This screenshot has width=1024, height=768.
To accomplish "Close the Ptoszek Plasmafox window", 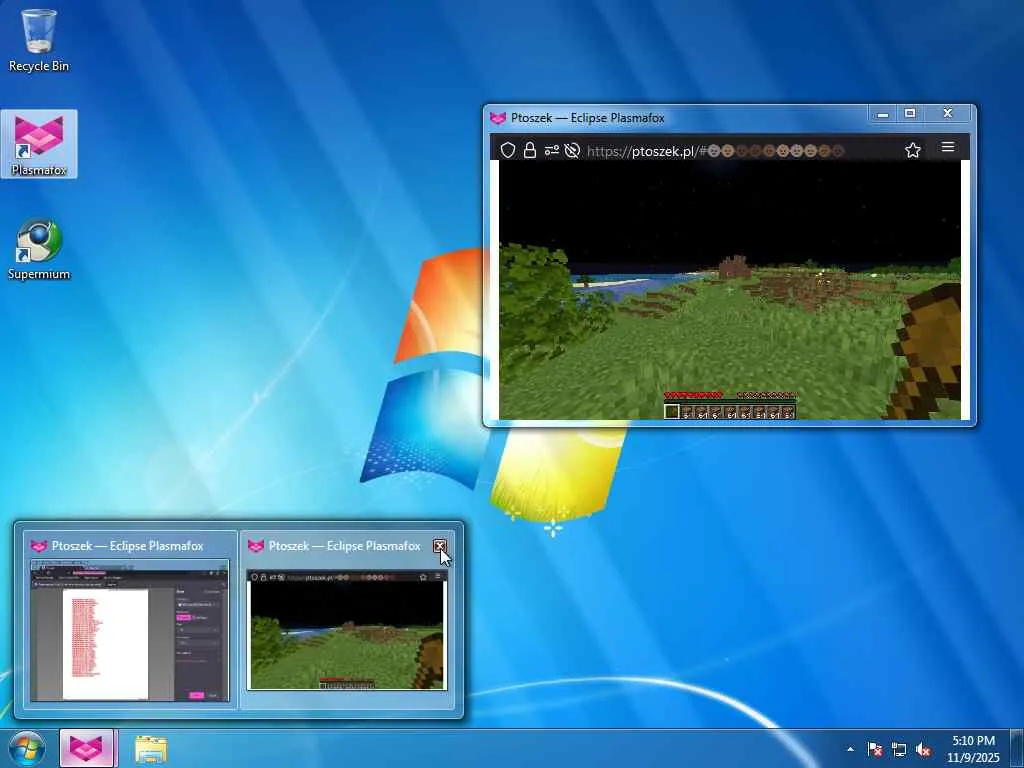I will pos(948,114).
